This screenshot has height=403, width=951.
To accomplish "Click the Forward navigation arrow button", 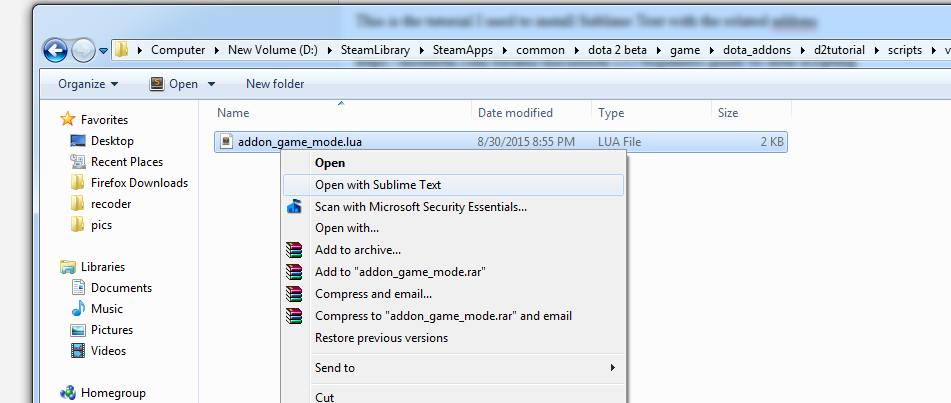I will 83,50.
